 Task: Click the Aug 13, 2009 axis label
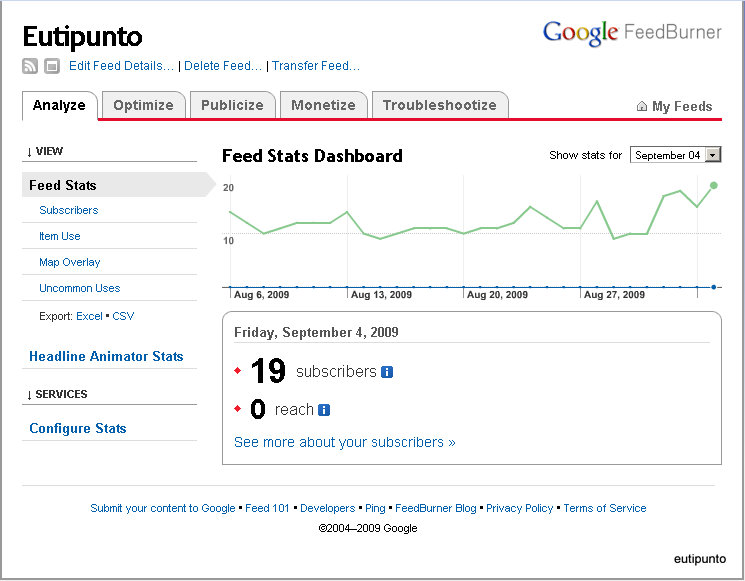coord(381,295)
